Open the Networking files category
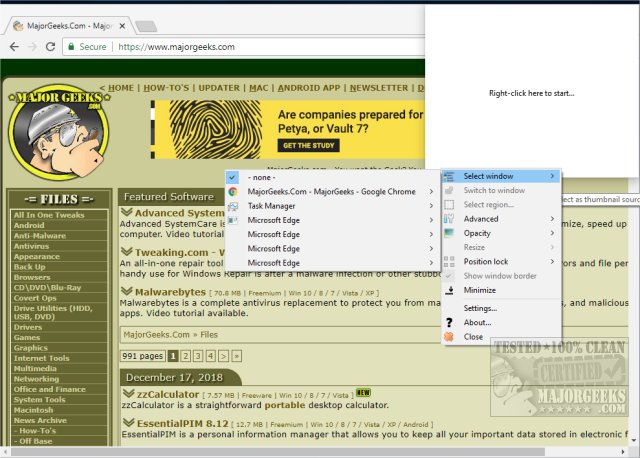 (36, 379)
